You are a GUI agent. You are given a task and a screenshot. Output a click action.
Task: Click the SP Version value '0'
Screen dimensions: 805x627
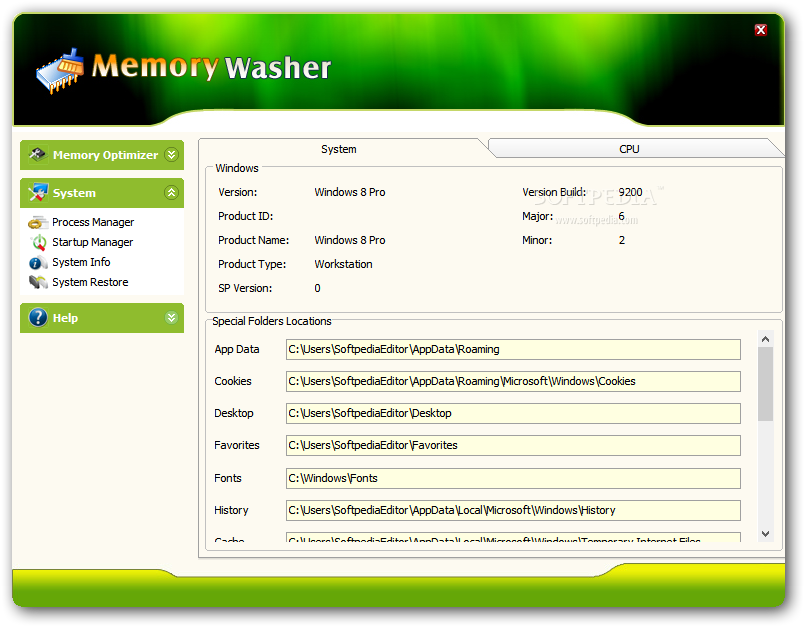tap(317, 288)
